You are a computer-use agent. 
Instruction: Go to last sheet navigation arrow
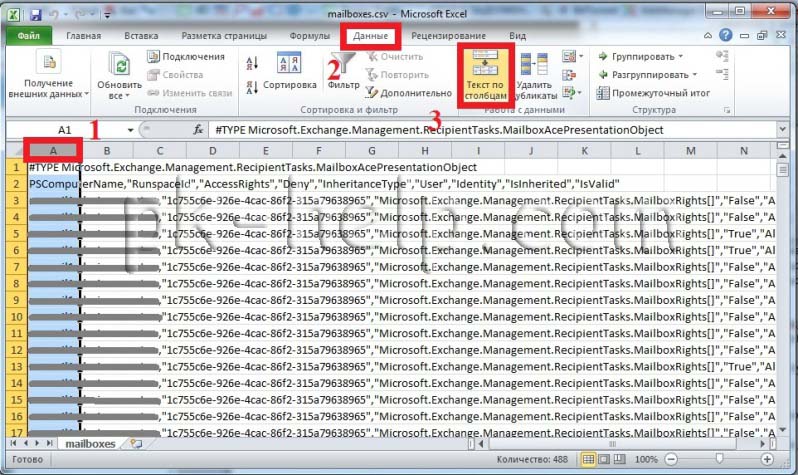coord(49,443)
